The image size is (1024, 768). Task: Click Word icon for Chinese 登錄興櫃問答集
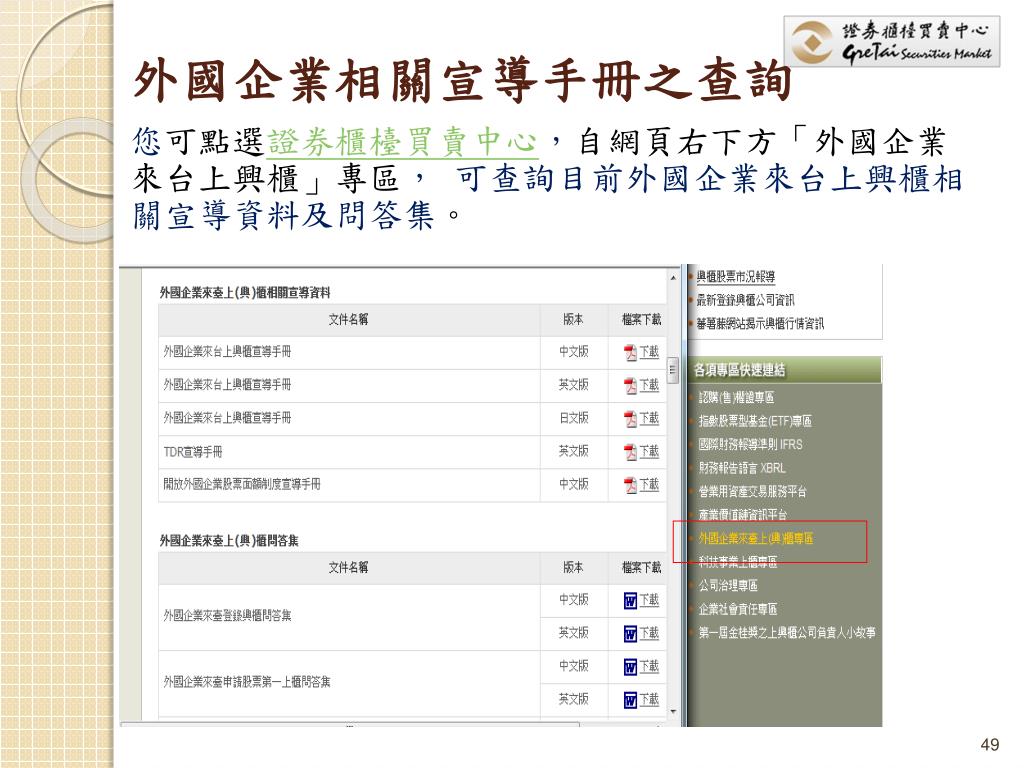630,601
